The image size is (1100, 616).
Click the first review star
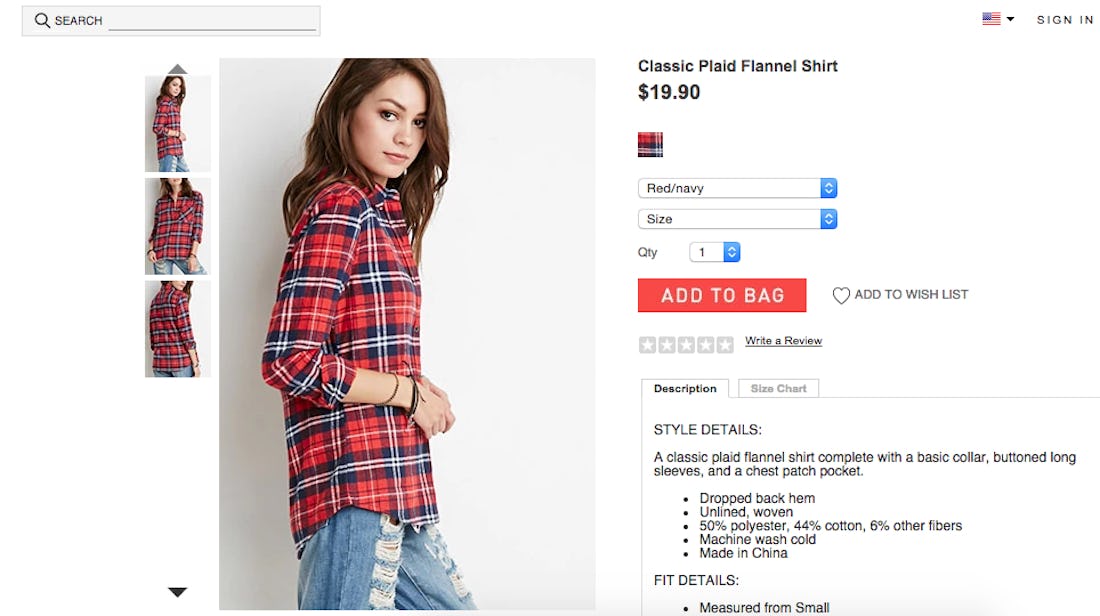pyautogui.click(x=647, y=345)
